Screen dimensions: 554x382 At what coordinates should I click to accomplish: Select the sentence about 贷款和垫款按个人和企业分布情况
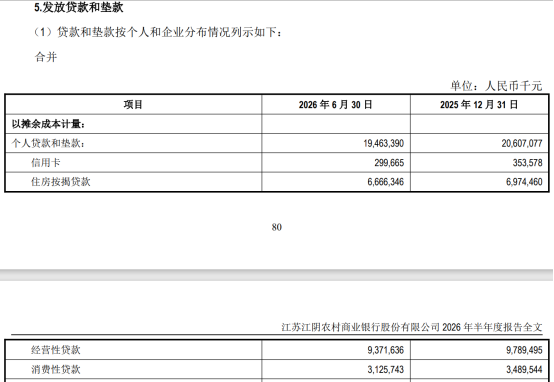coord(158,33)
